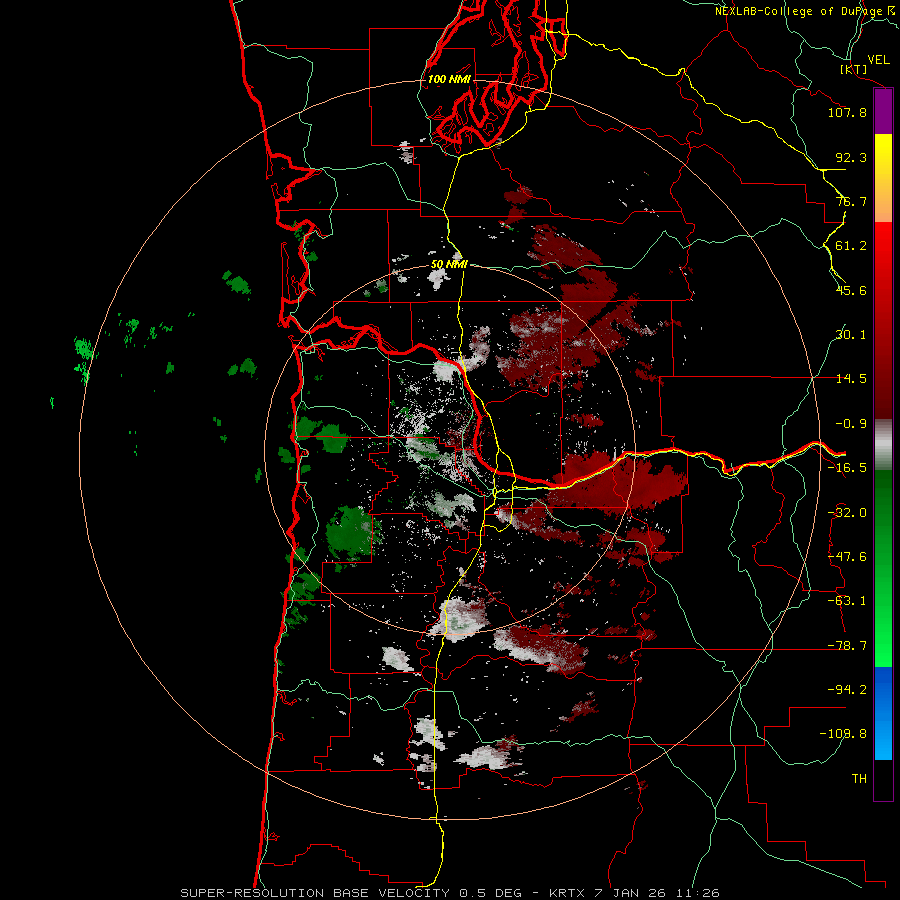Click the 107.8 velocity scale value
900x900 pixels.
847,112
